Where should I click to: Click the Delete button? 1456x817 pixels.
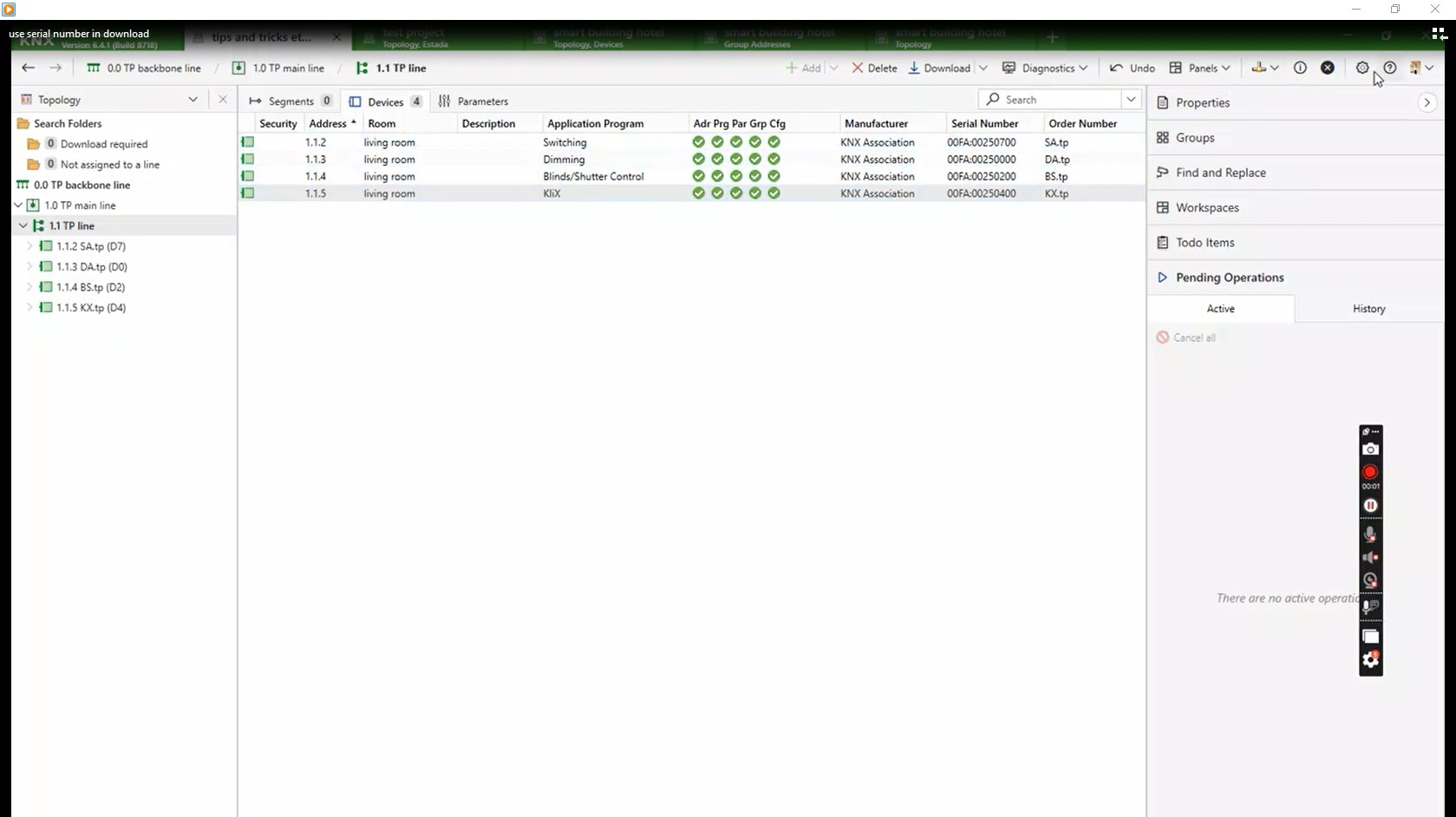[x=874, y=68]
